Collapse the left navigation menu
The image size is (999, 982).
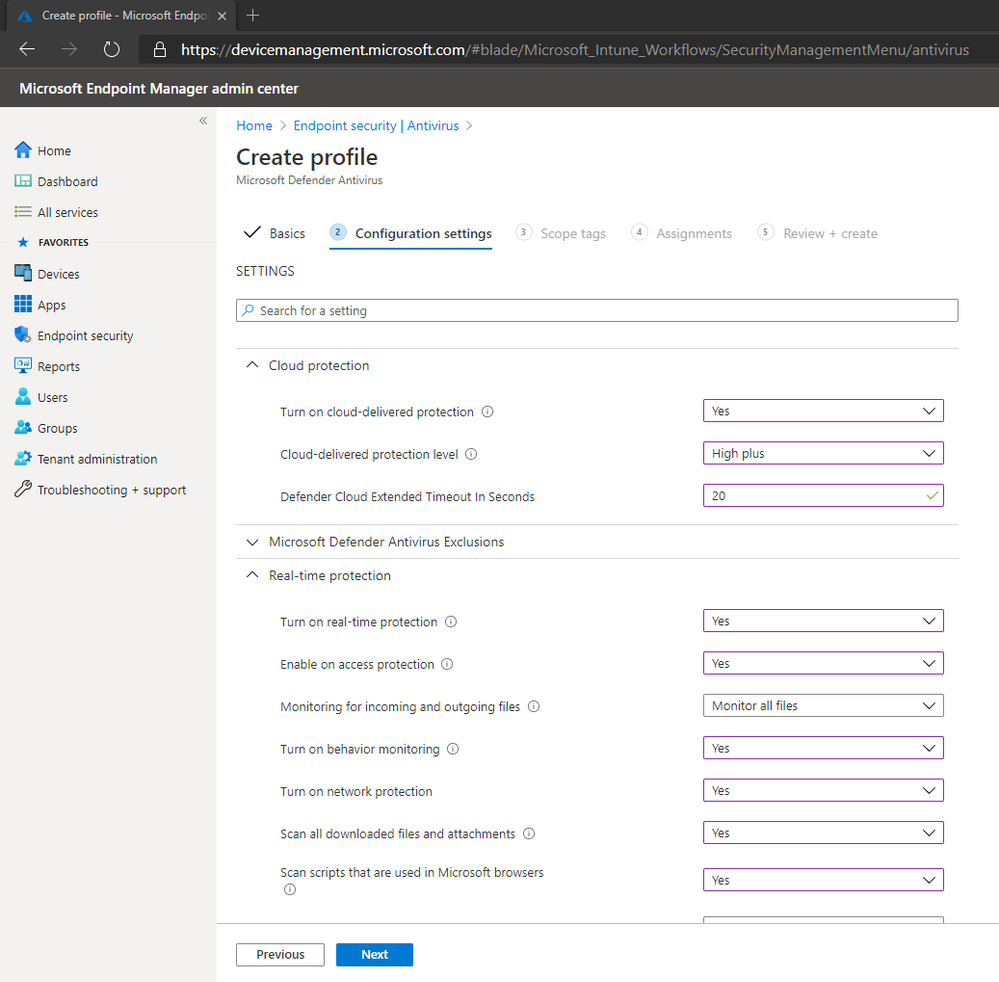point(203,120)
